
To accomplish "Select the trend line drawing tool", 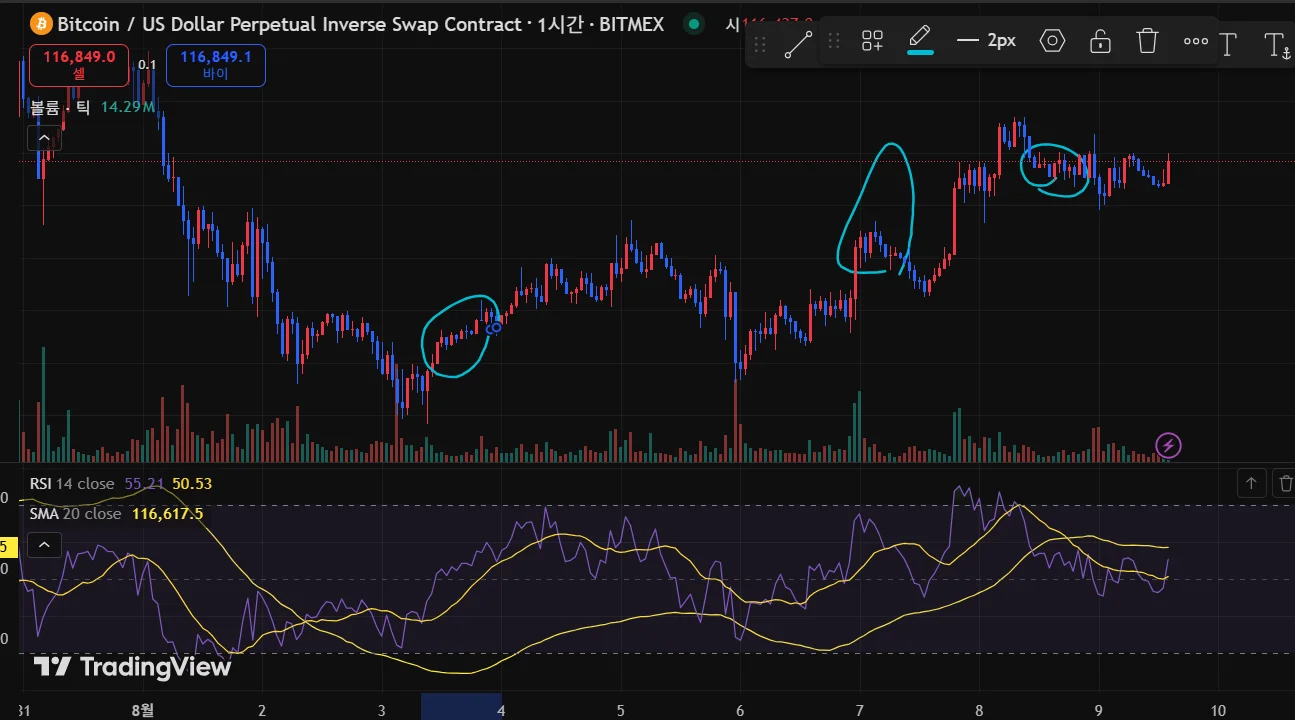I will click(x=798, y=43).
